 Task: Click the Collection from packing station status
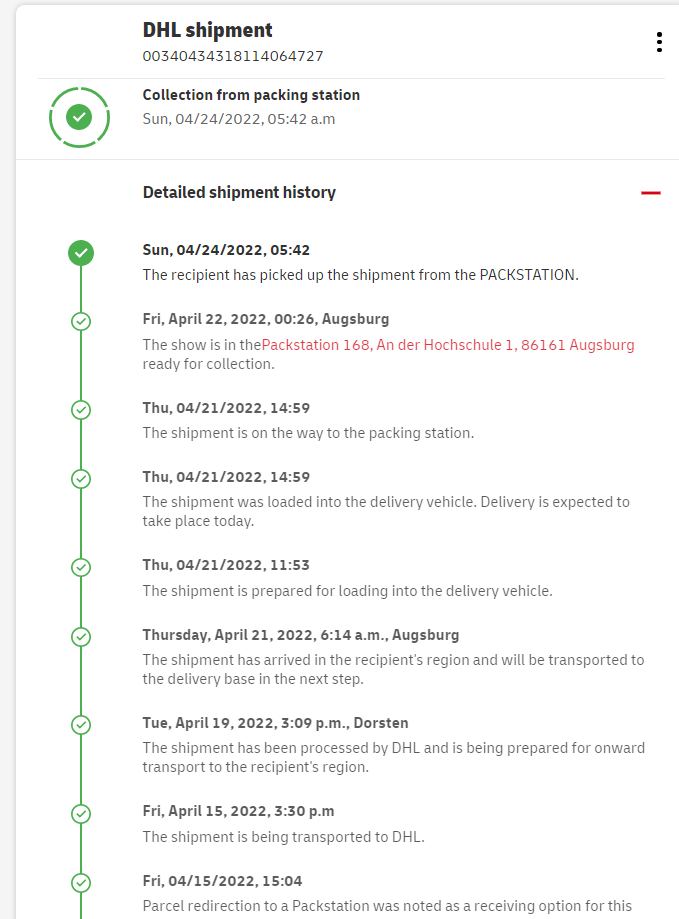click(x=251, y=96)
